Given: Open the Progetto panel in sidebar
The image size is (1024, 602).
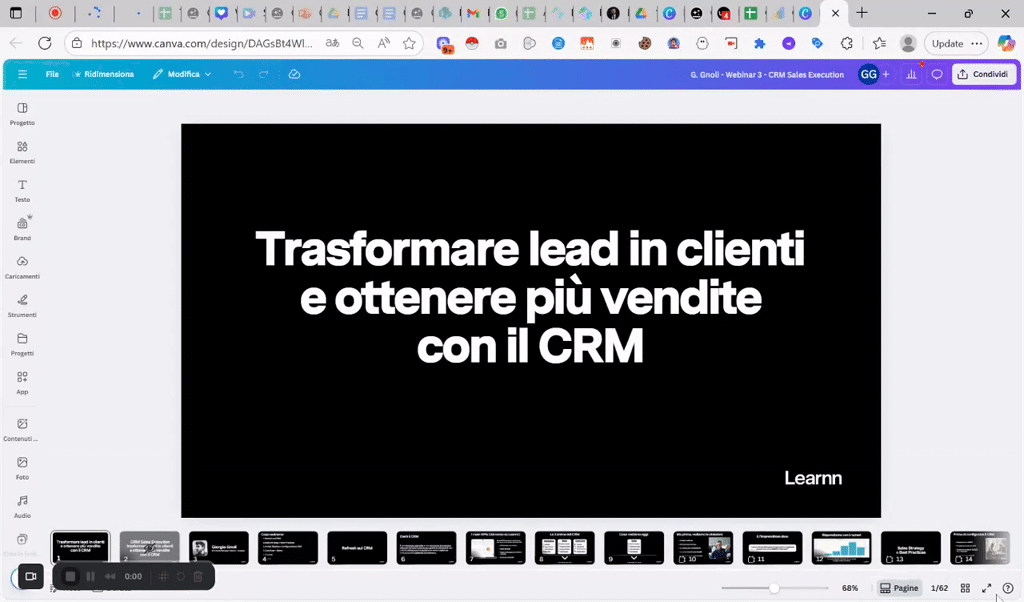Looking at the screenshot, I should click(x=22, y=114).
